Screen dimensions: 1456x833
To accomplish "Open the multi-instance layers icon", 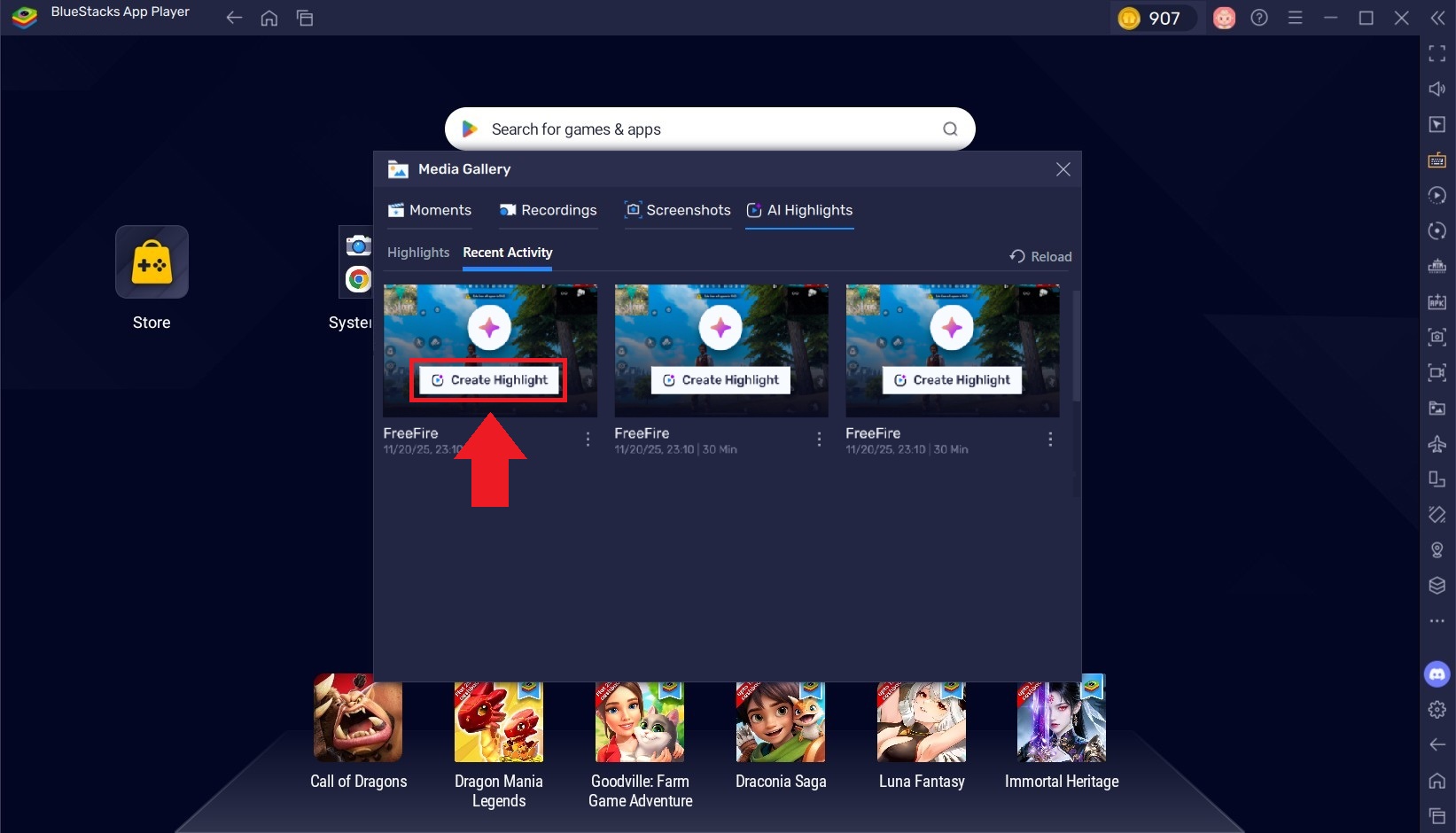I will coord(1437,585).
